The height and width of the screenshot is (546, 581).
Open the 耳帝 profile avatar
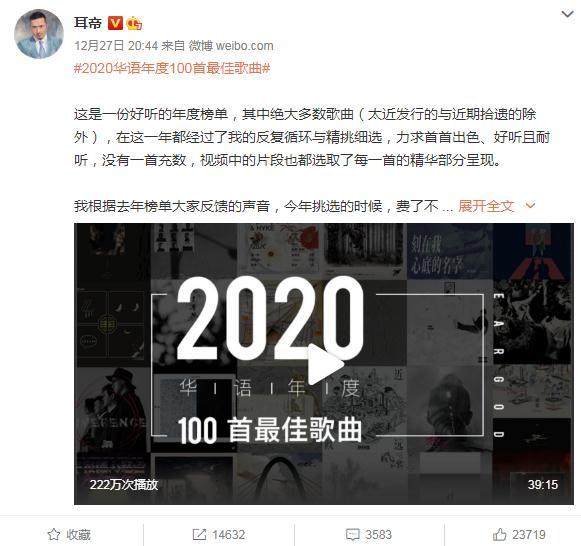pos(39,34)
